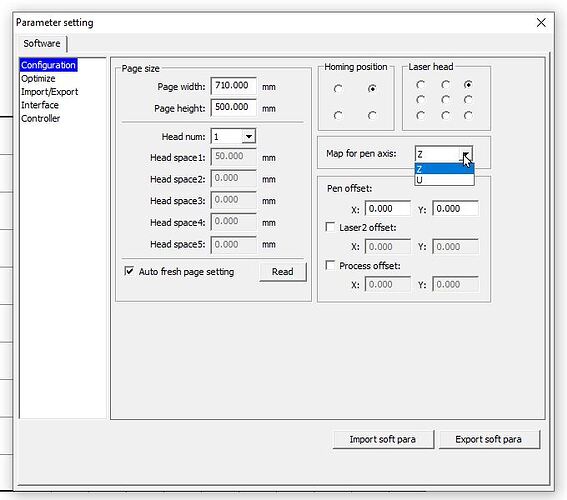Close the Parameter setting dialog
The width and height of the screenshot is (567, 500).
541,22
